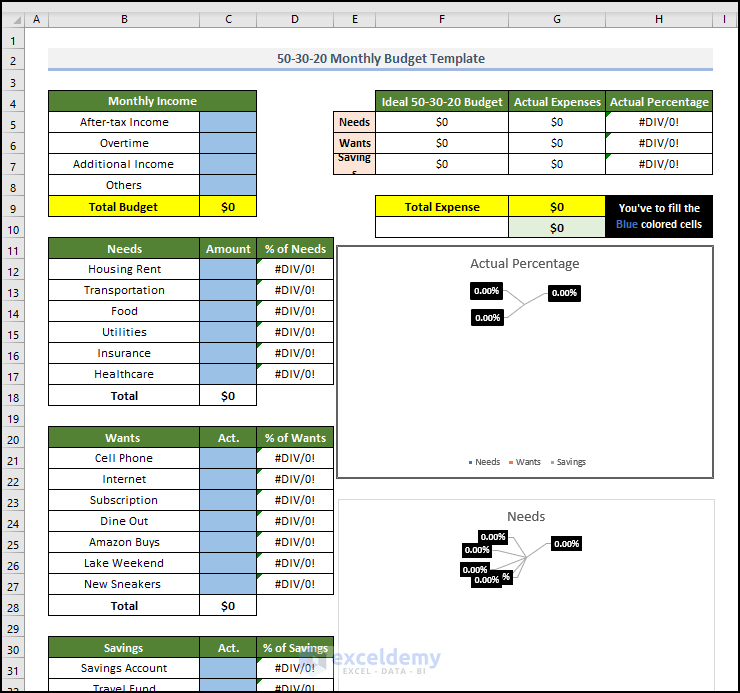Click the yellow Total Expense $0 value cell
The height and width of the screenshot is (693, 740).
point(557,207)
